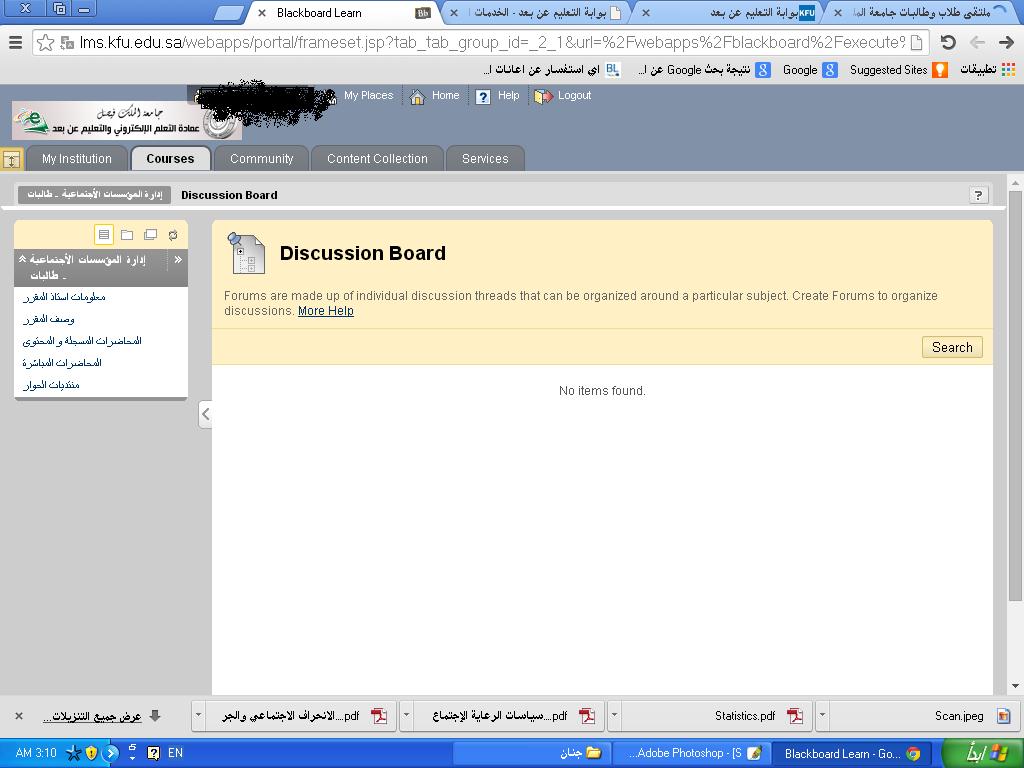Click the Home house icon

417,97
